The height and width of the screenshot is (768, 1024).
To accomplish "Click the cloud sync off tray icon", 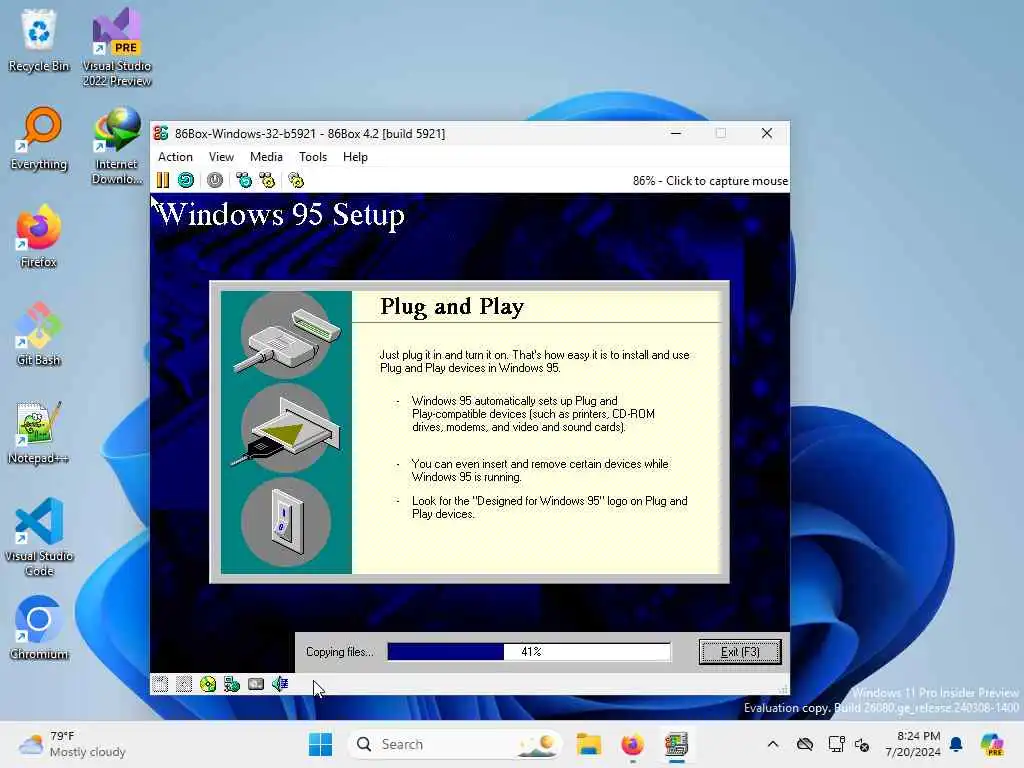I will pyautogui.click(x=805, y=744).
